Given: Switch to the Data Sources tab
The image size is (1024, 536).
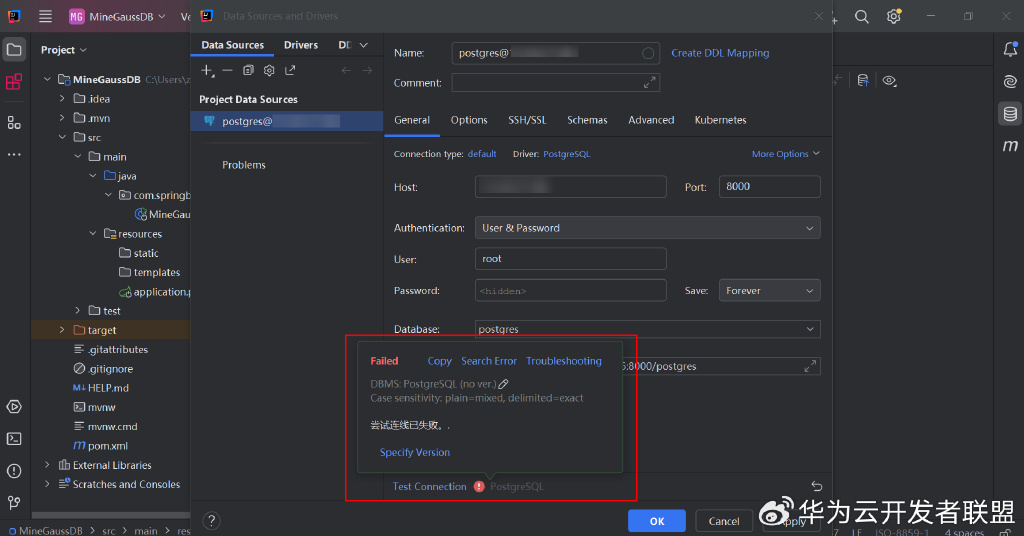Looking at the screenshot, I should click(232, 45).
